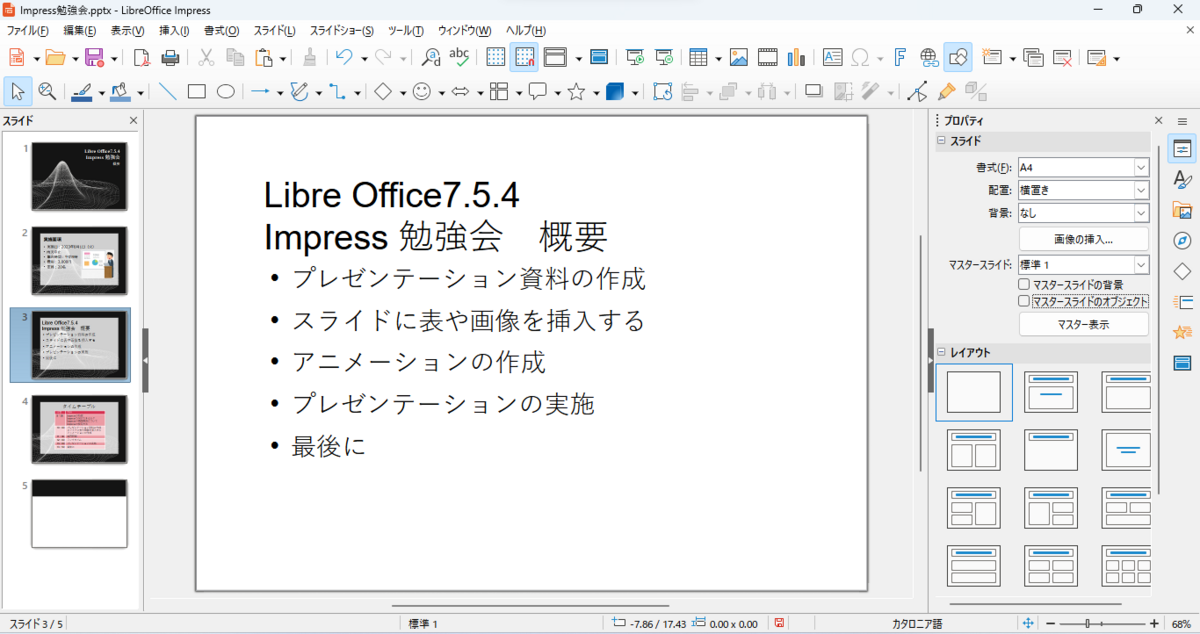Collapse the slide properties section
Image resolution: width=1200 pixels, height=634 pixels.
click(x=941, y=141)
